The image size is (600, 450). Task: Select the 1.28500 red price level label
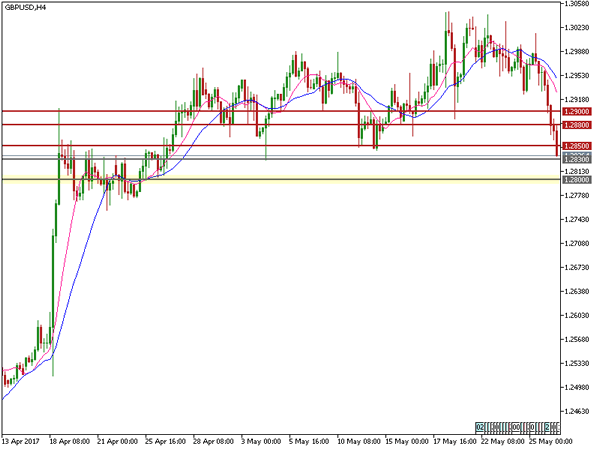click(577, 146)
